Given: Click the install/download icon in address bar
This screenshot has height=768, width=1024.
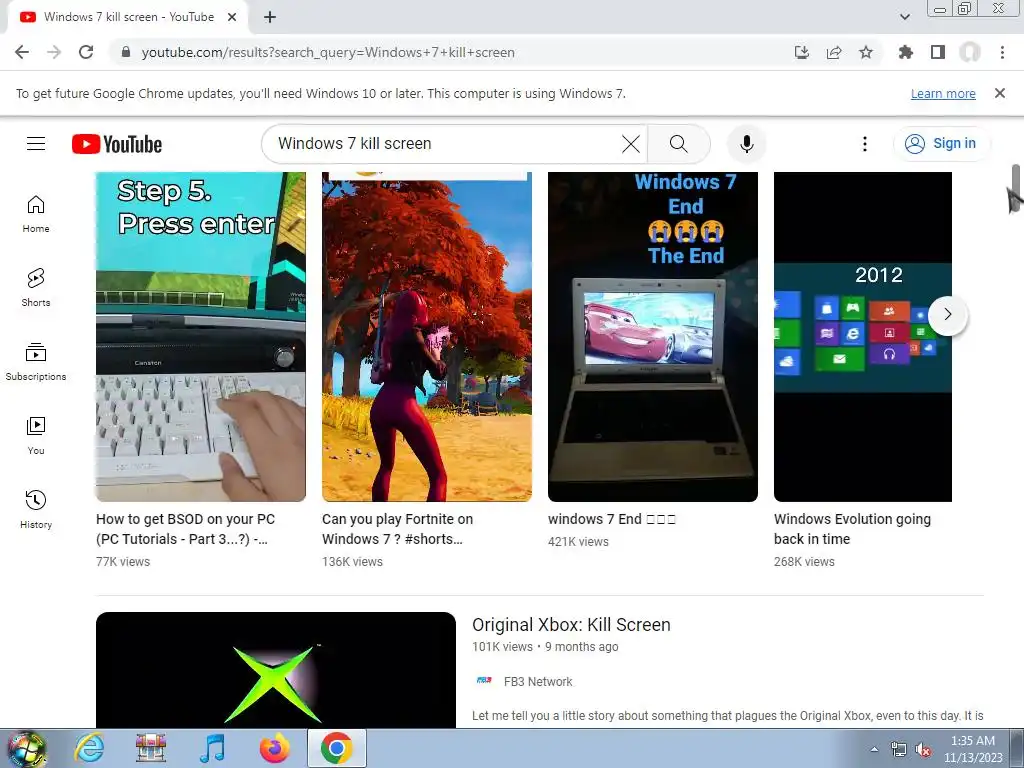Looking at the screenshot, I should (802, 52).
